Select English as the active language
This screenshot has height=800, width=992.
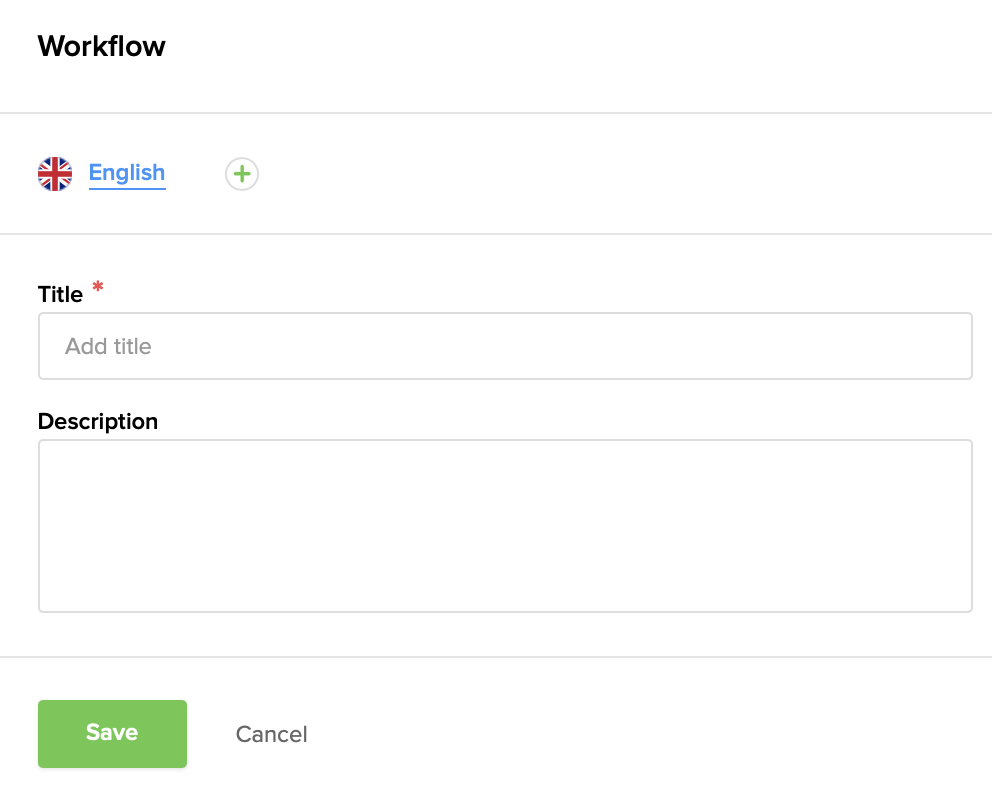tap(126, 172)
